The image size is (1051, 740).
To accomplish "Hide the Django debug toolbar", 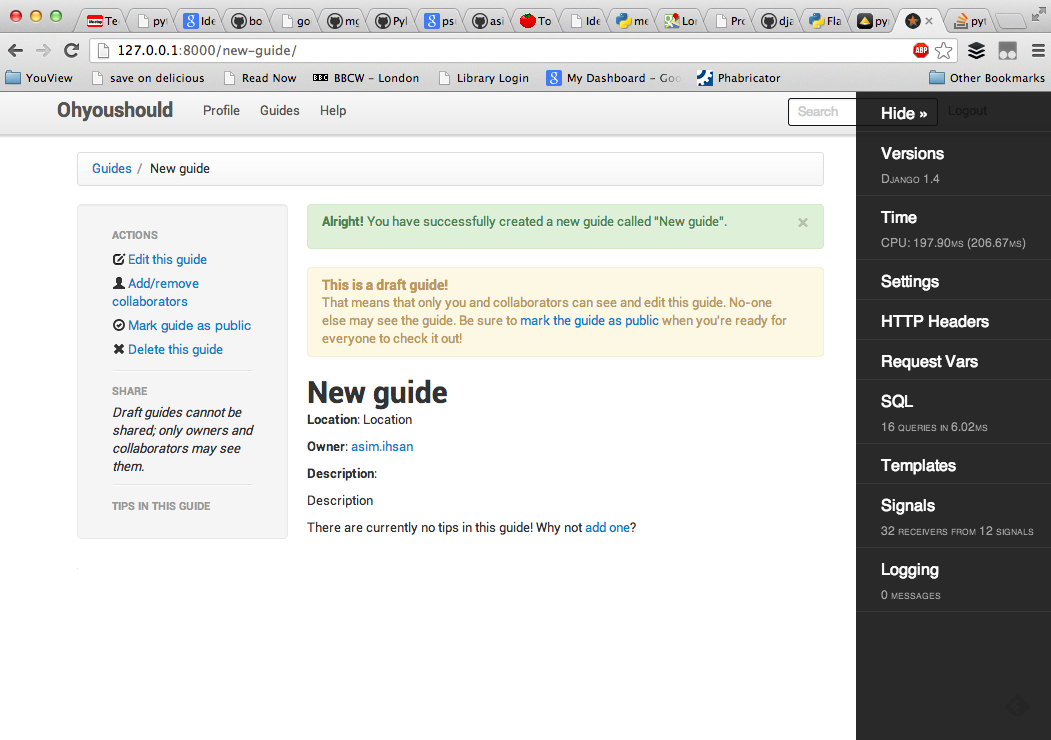I will [904, 113].
